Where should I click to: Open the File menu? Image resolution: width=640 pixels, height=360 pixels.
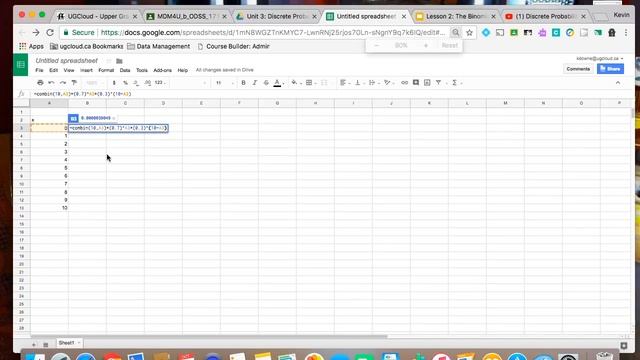[39, 70]
